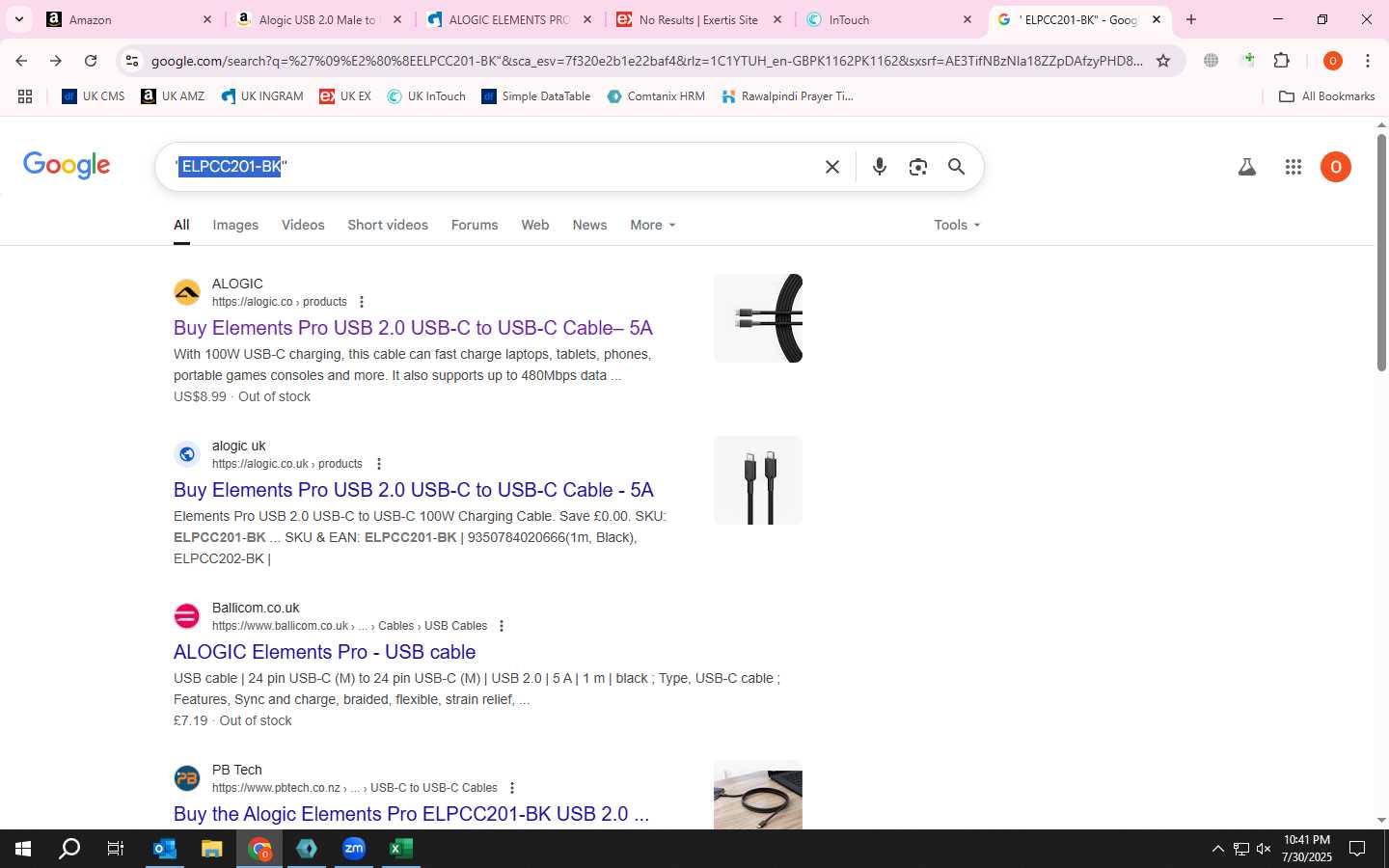Search by image with Google Lens icon
The height and width of the screenshot is (868, 1389).
click(917, 167)
